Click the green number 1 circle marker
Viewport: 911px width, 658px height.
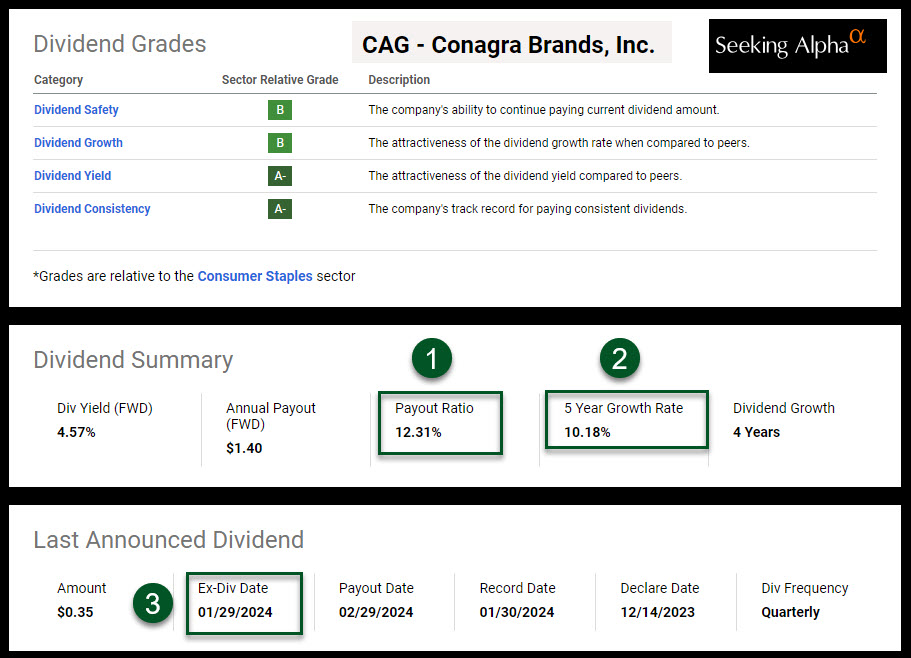tap(432, 359)
